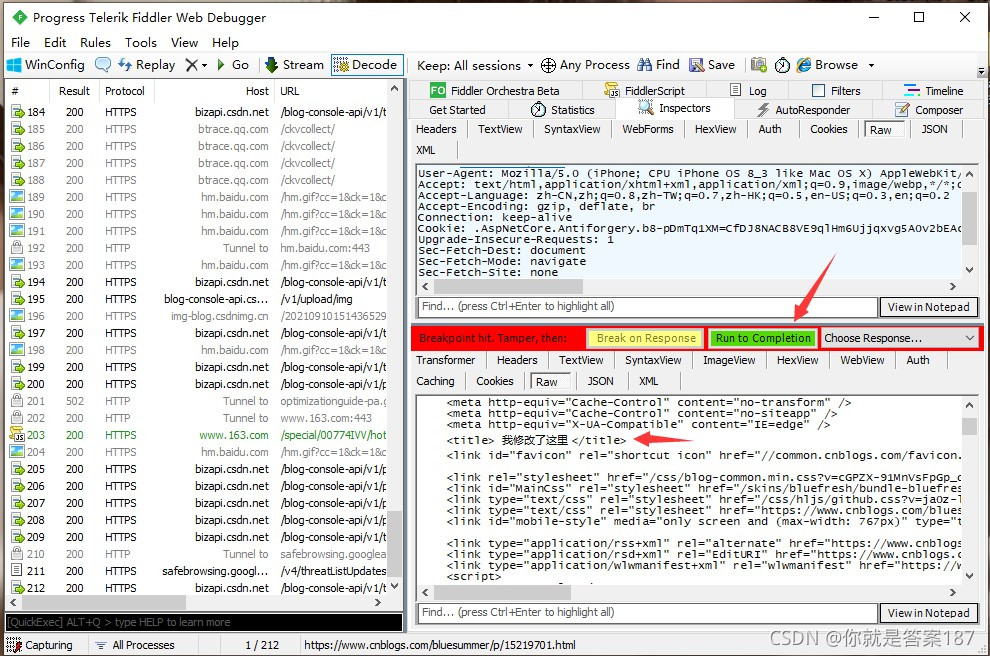This screenshot has height=656, width=990.
Task: Open the View menu
Action: [184, 42]
